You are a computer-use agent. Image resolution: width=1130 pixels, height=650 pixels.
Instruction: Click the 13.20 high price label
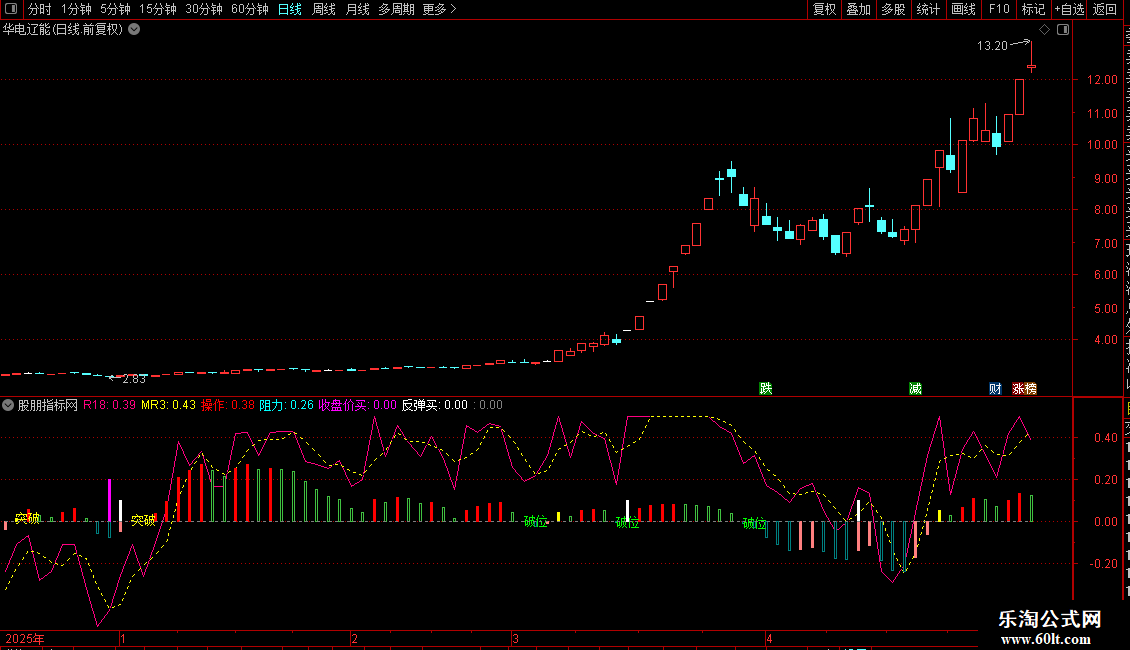[x=992, y=45]
